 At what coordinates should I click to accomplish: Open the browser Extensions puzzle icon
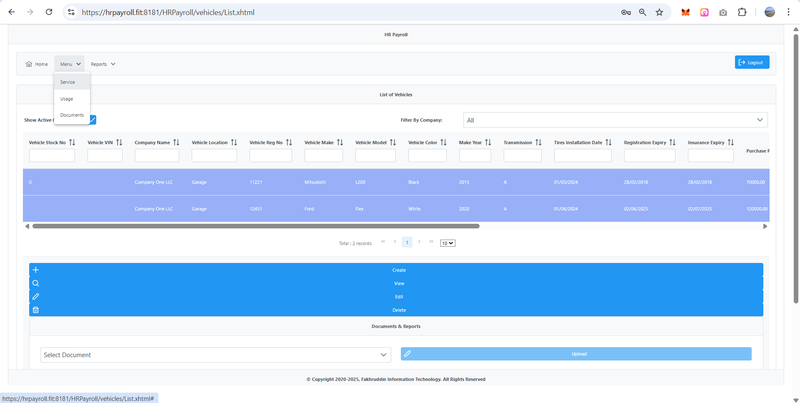pyautogui.click(x=742, y=12)
